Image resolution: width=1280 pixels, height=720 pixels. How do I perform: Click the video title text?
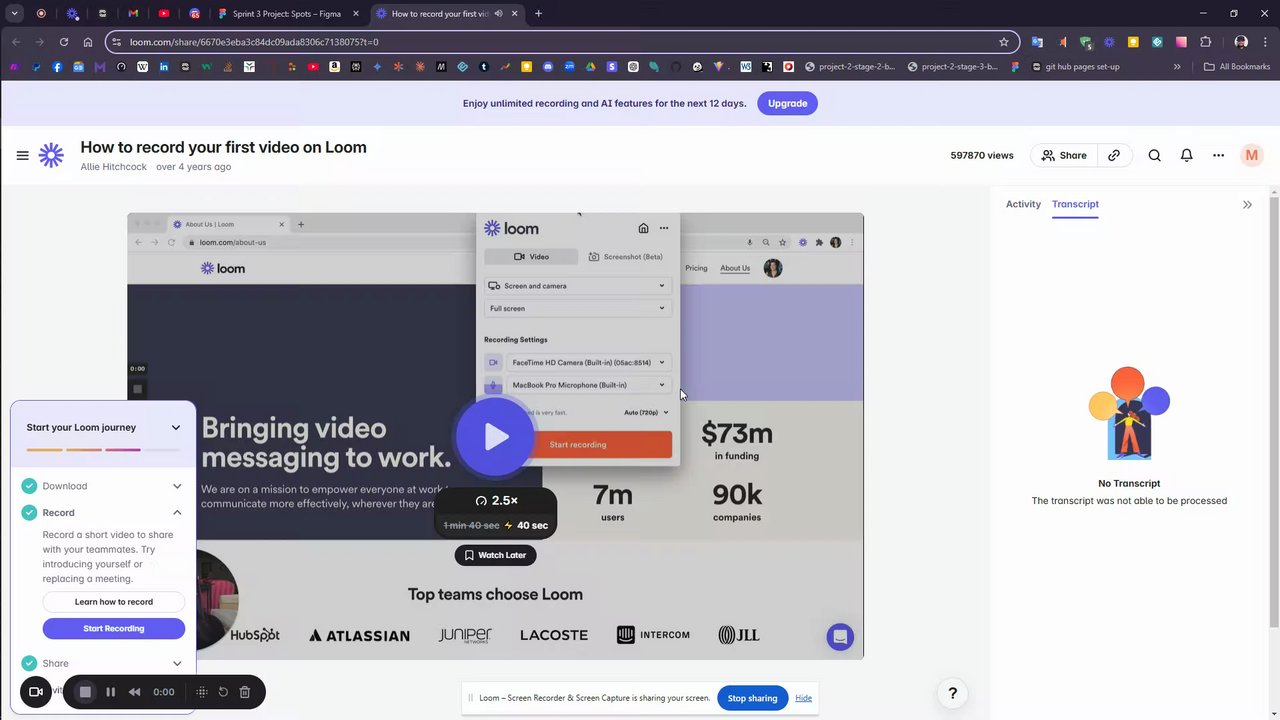[x=223, y=147]
